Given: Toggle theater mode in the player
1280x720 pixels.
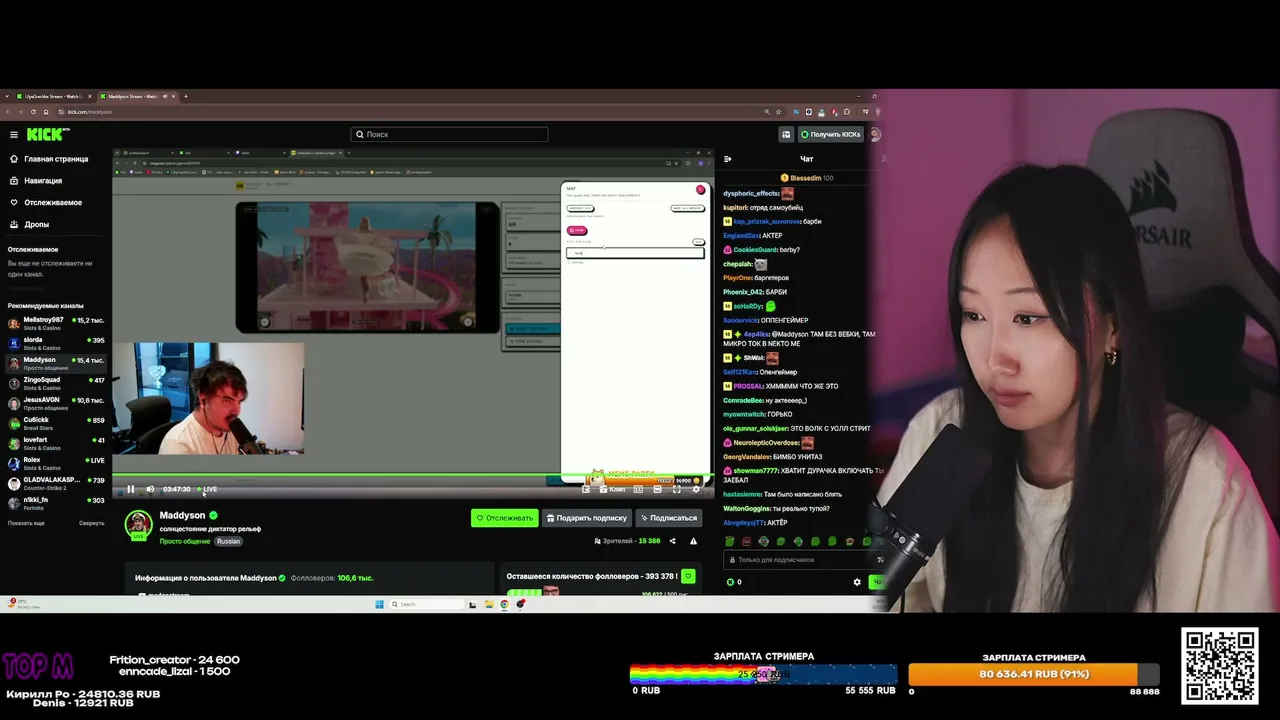Looking at the screenshot, I should coord(657,489).
